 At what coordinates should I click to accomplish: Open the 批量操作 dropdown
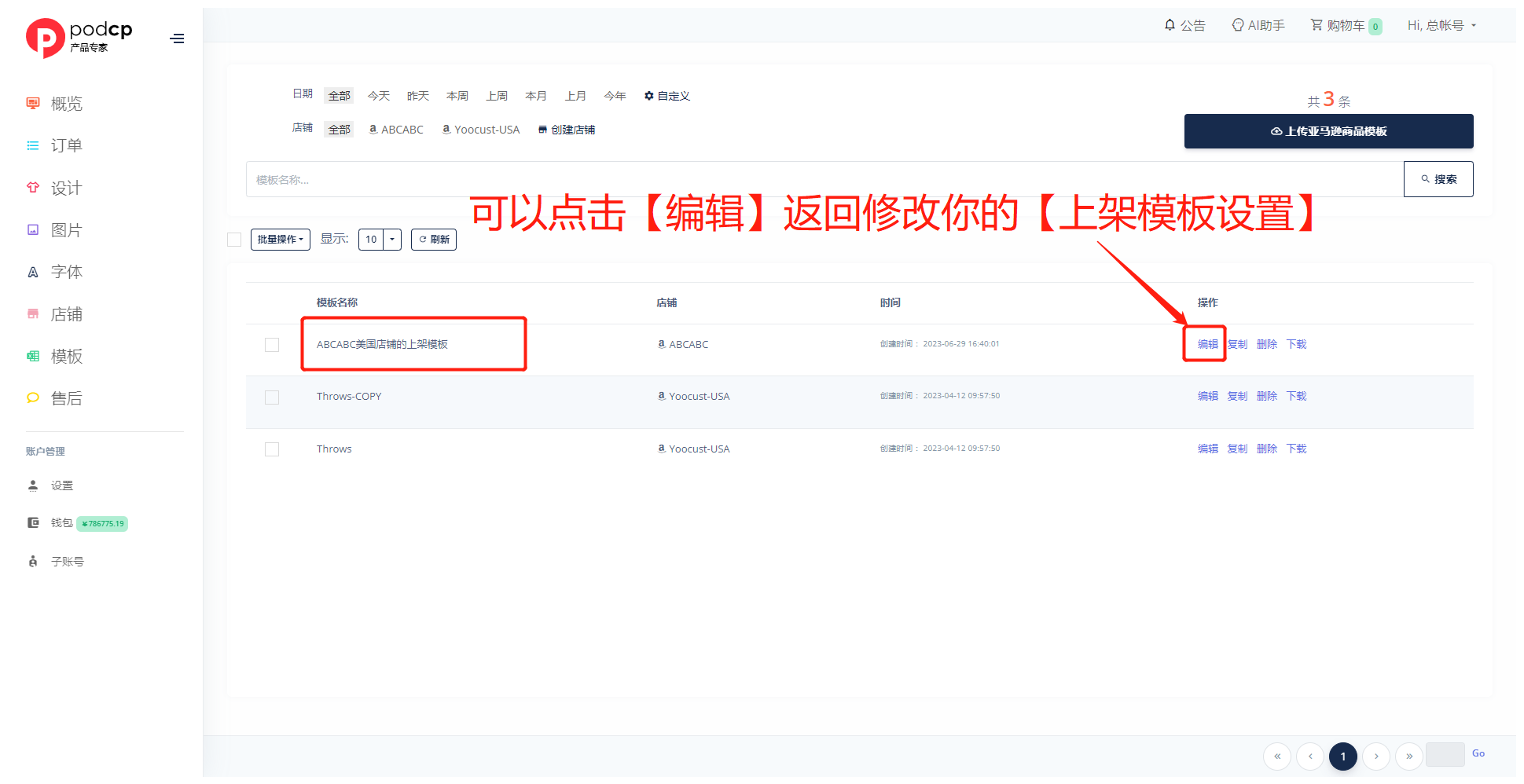[281, 240]
